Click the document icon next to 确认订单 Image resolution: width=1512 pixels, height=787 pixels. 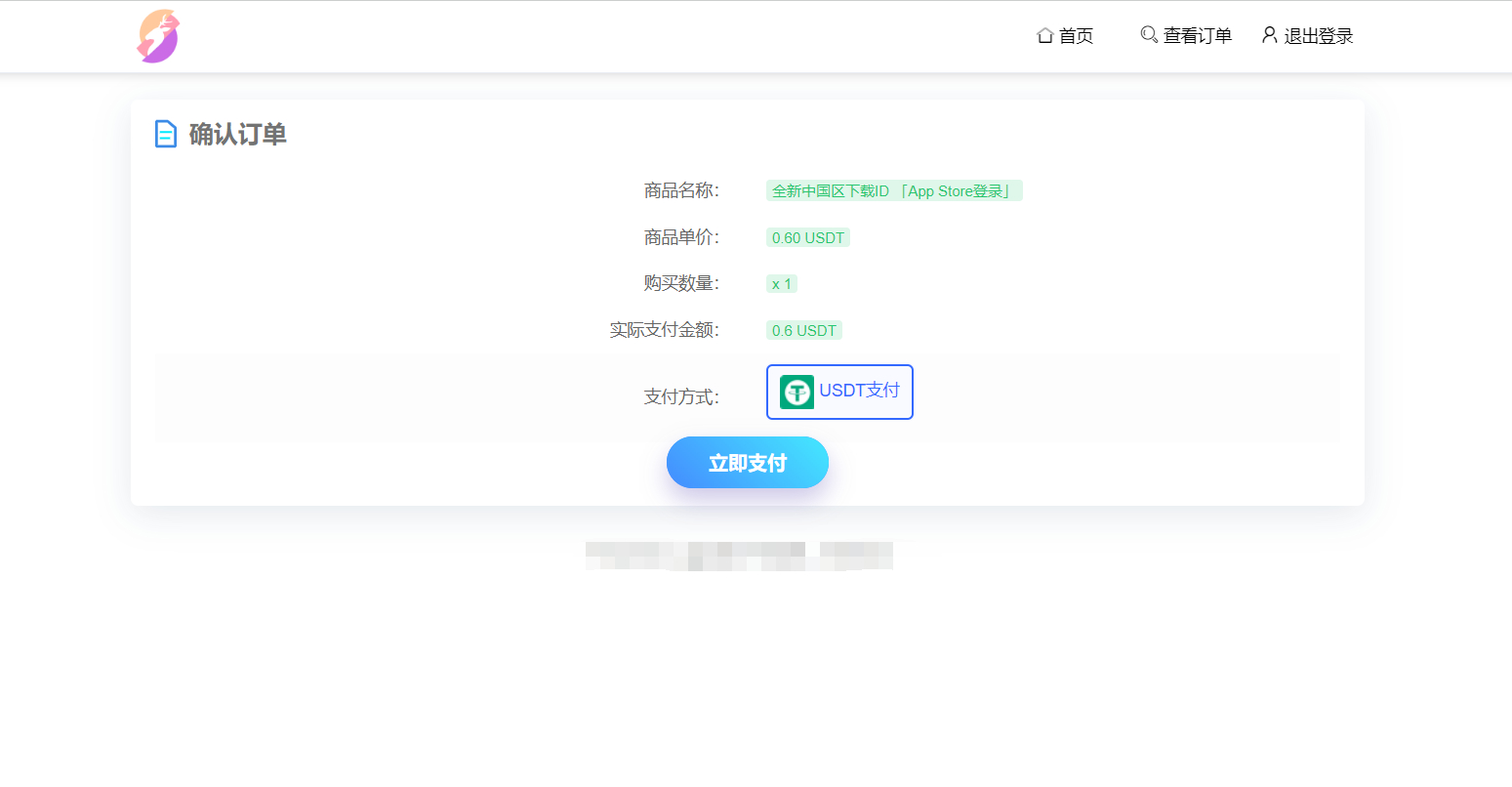[166, 134]
